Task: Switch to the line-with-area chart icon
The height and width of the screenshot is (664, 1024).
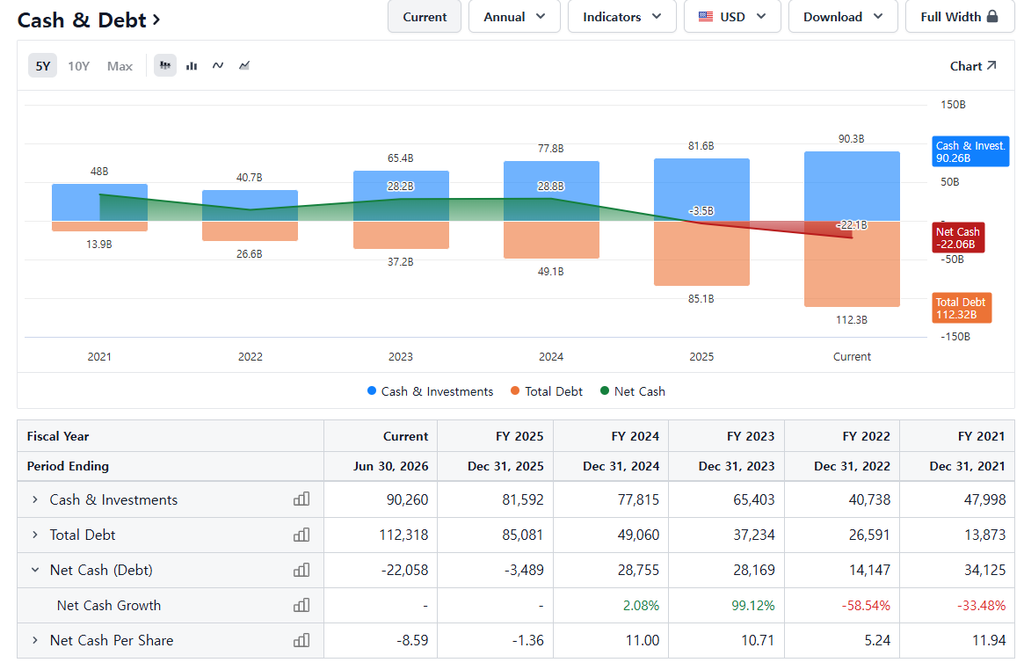Action: click(244, 66)
